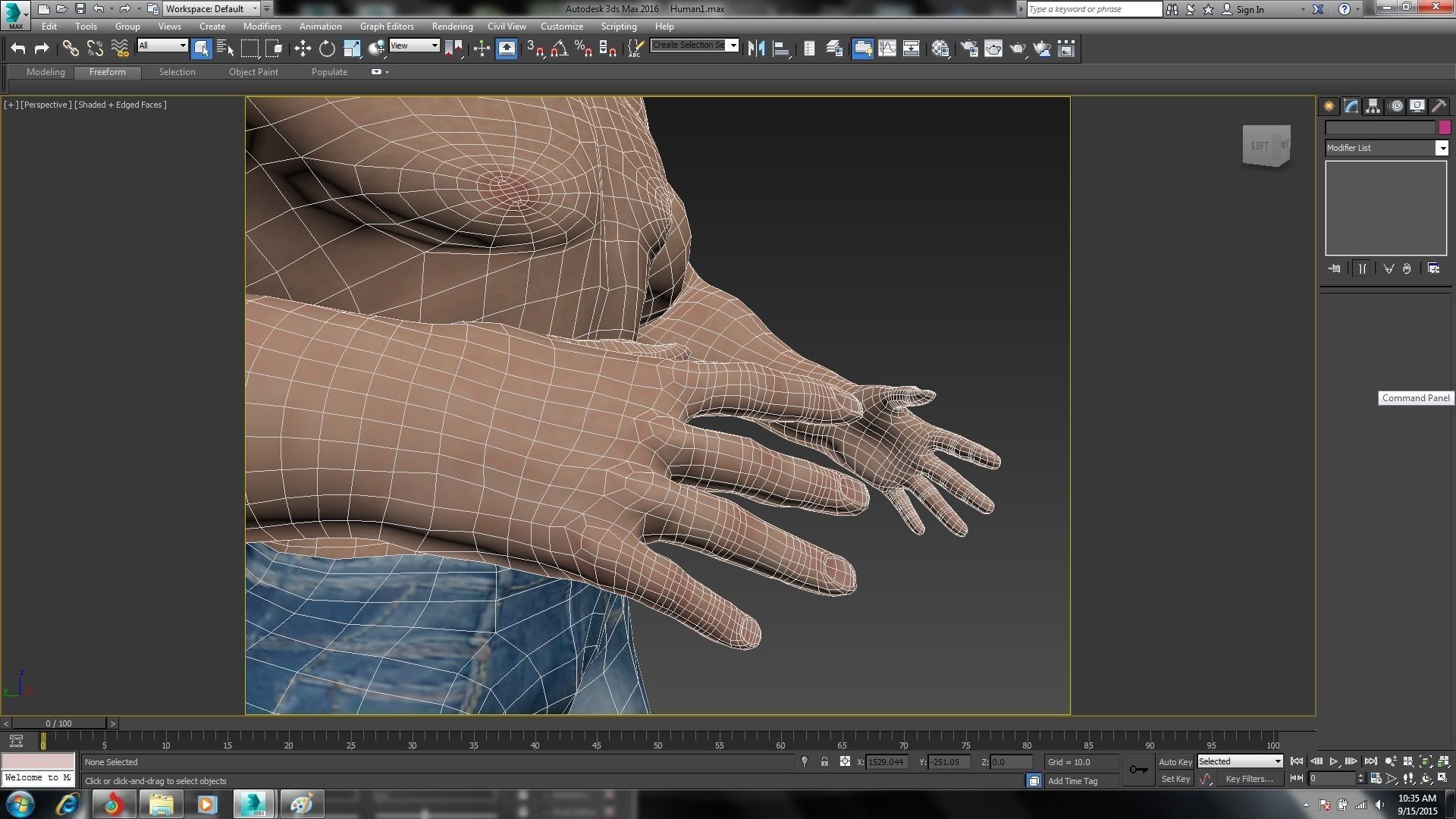Image resolution: width=1456 pixels, height=819 pixels.
Task: Click Rectangular Selection Region icon
Action: tap(249, 49)
